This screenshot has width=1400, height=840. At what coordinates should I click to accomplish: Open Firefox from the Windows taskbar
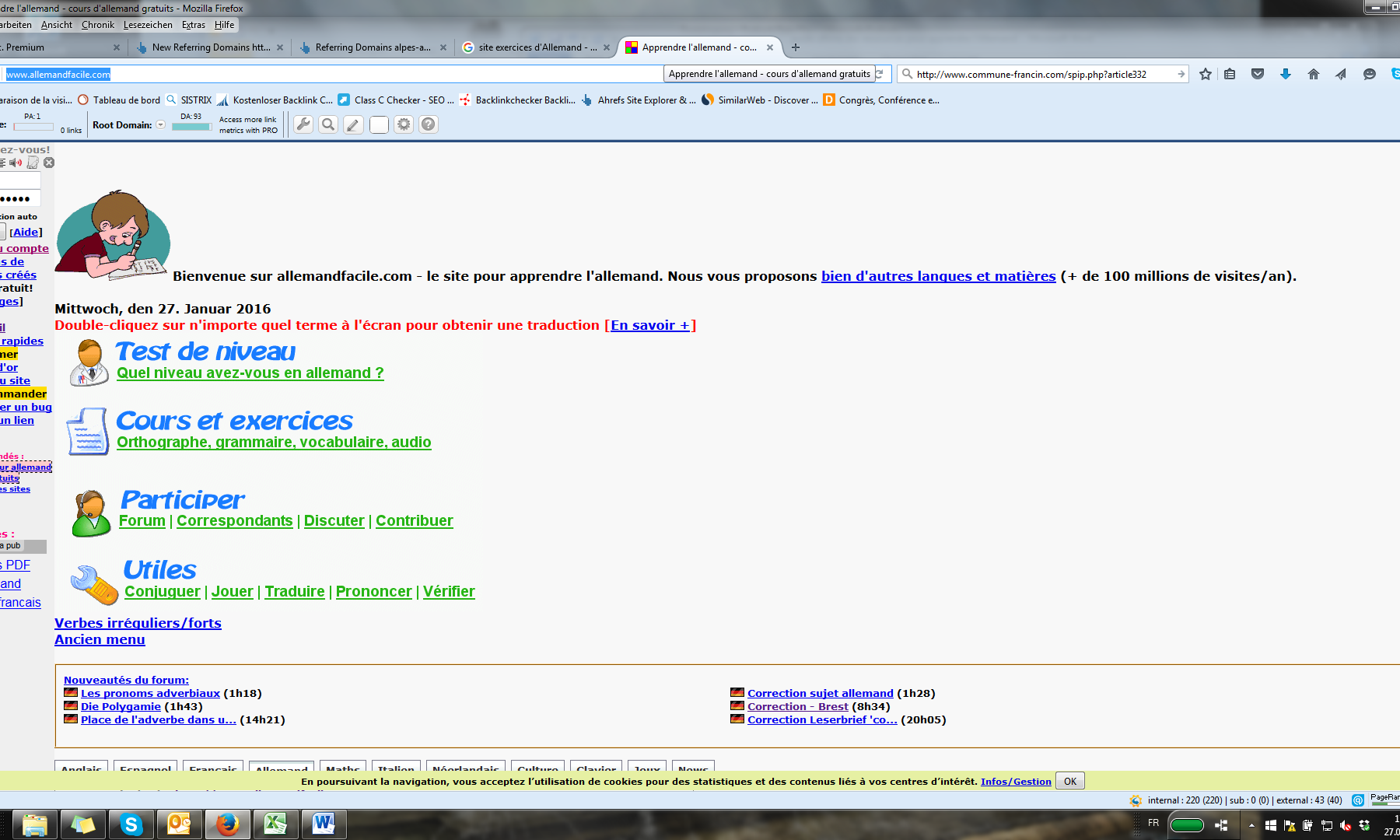click(227, 824)
